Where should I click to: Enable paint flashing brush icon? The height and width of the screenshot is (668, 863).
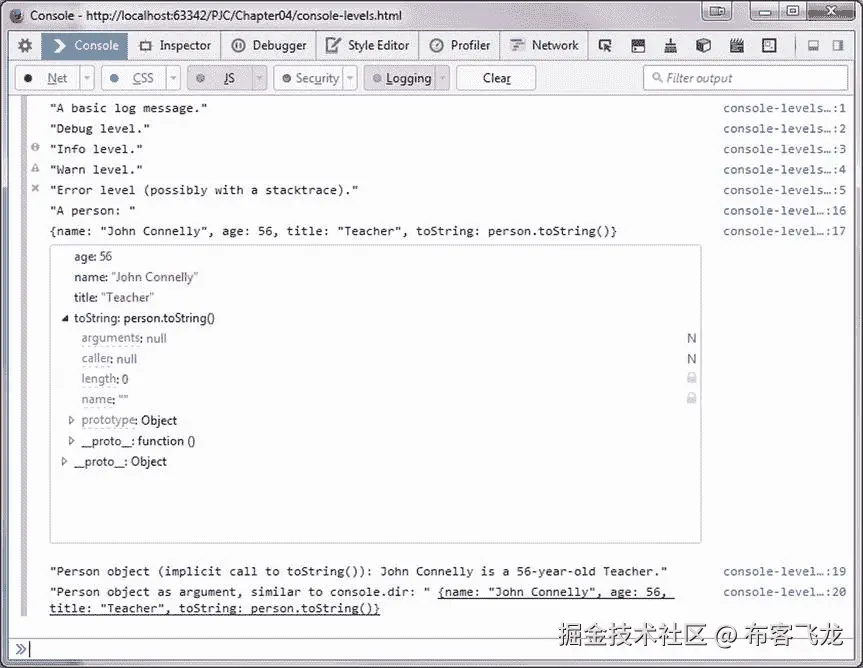click(x=670, y=46)
